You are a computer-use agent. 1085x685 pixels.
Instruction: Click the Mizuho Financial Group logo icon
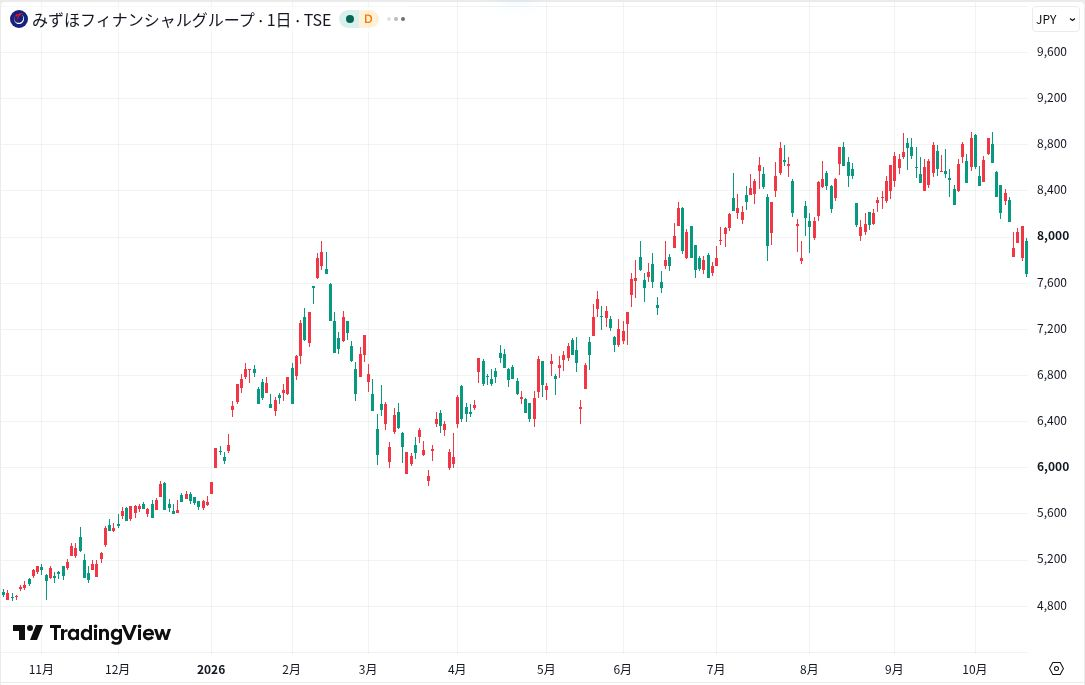coord(19,19)
